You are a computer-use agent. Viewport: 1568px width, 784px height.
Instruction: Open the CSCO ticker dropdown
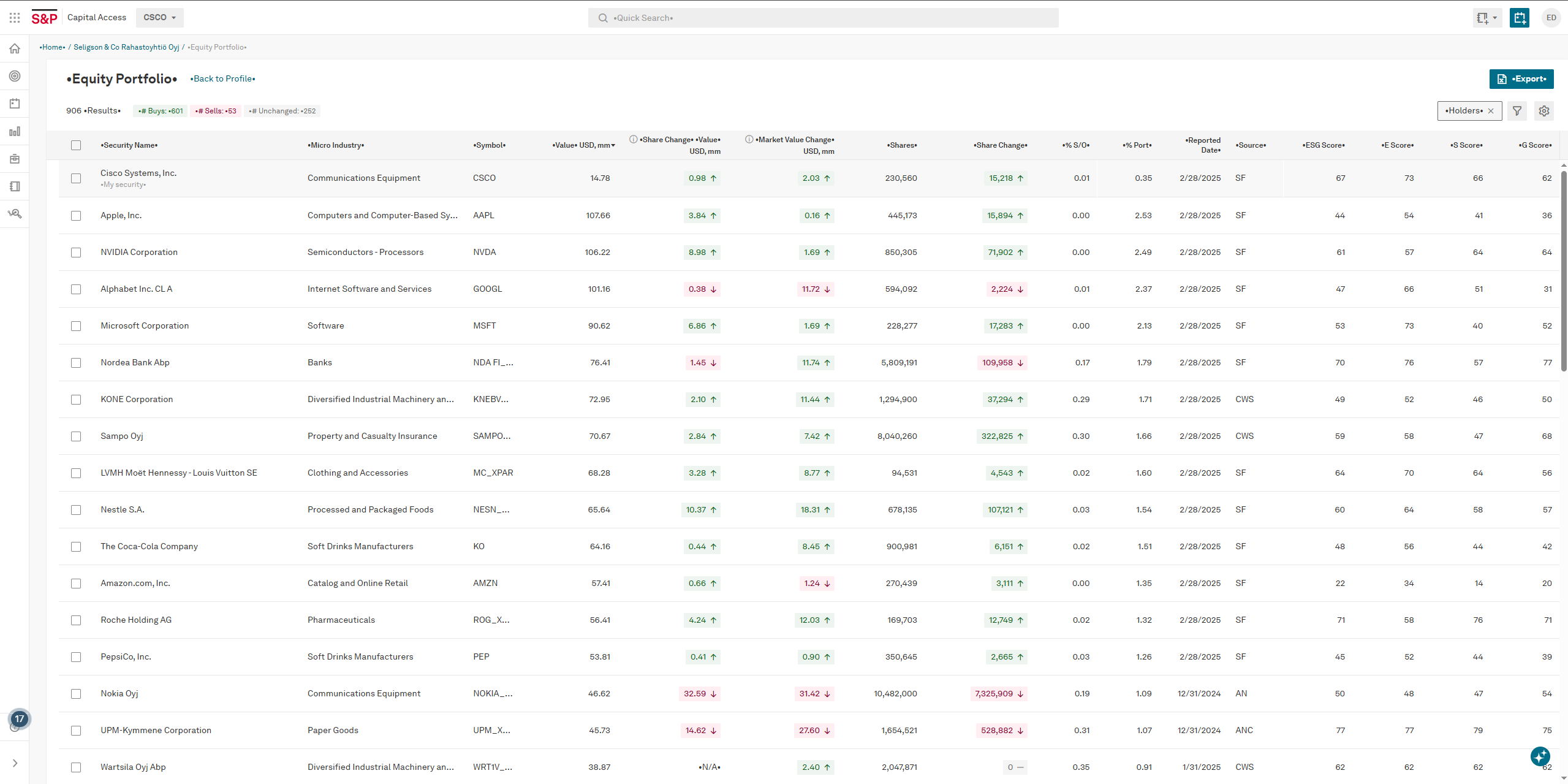click(160, 18)
